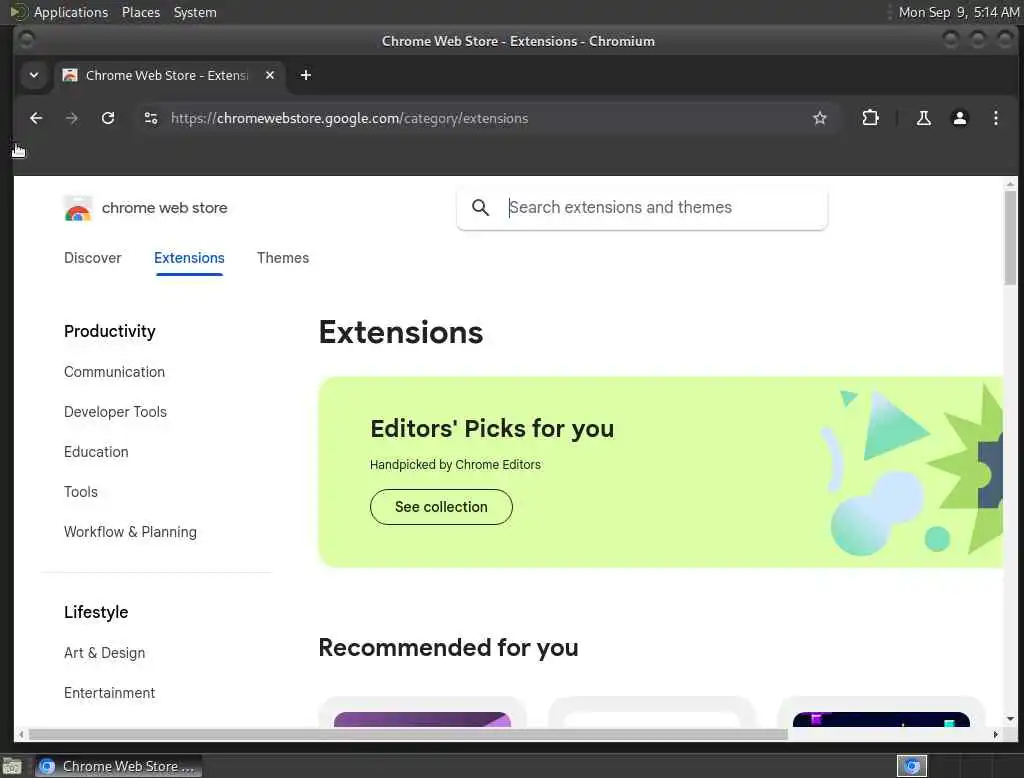Open the Art & Design category

pyautogui.click(x=104, y=653)
